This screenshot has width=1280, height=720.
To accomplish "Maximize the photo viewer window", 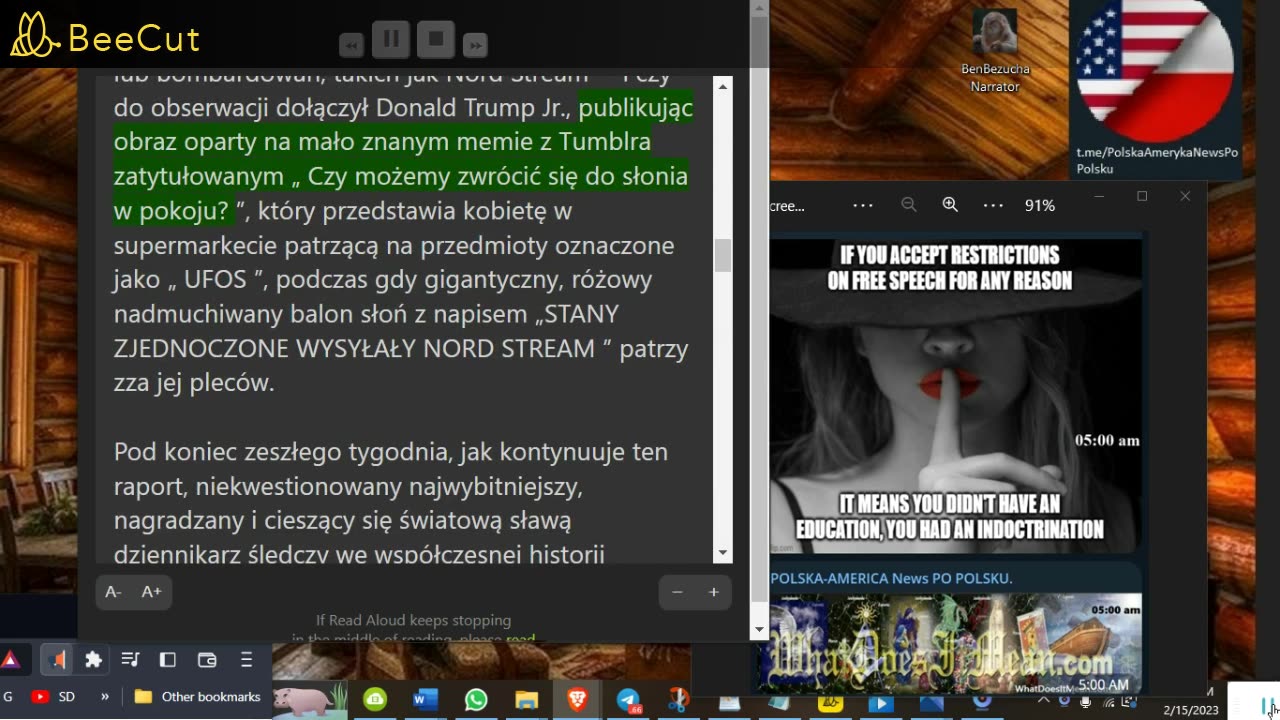I will click(x=1142, y=196).
